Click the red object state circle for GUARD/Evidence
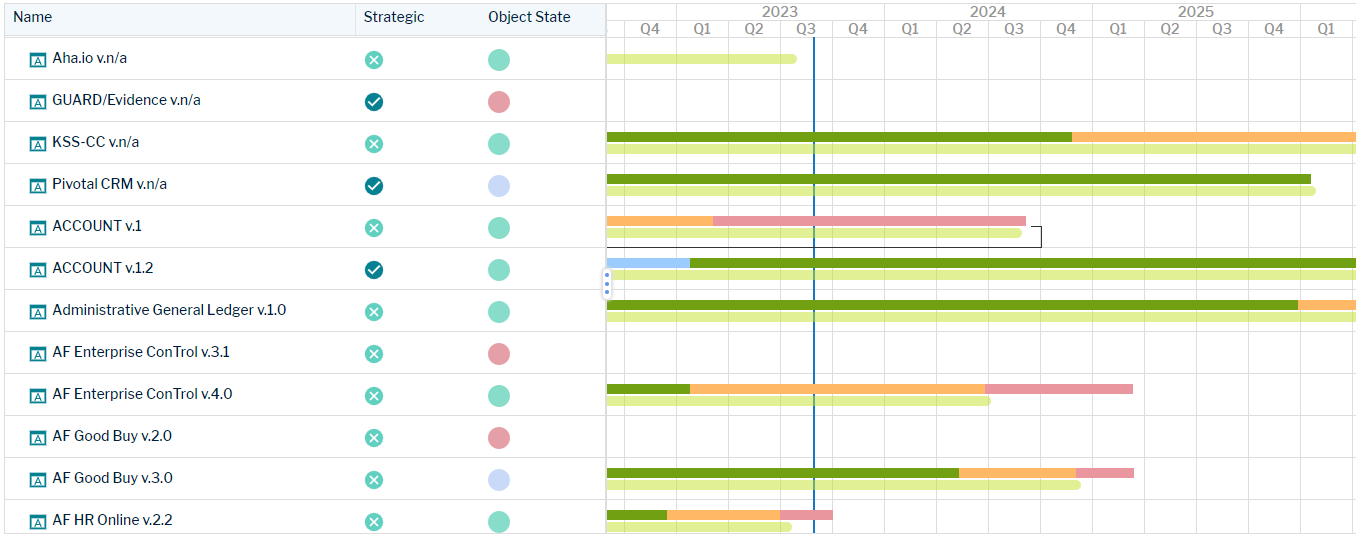The height and width of the screenshot is (550, 1356). [499, 102]
